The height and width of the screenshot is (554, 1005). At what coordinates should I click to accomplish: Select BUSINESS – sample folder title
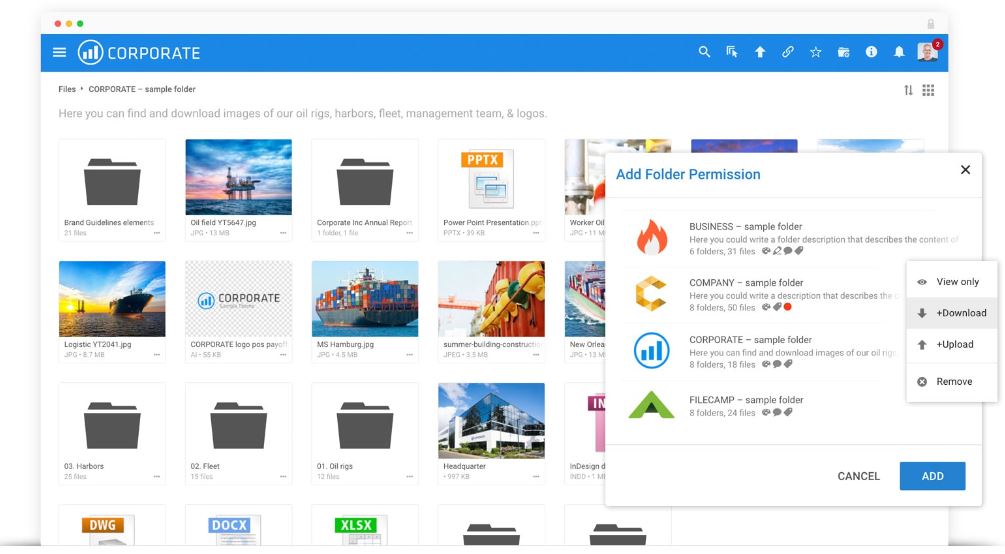click(x=745, y=226)
